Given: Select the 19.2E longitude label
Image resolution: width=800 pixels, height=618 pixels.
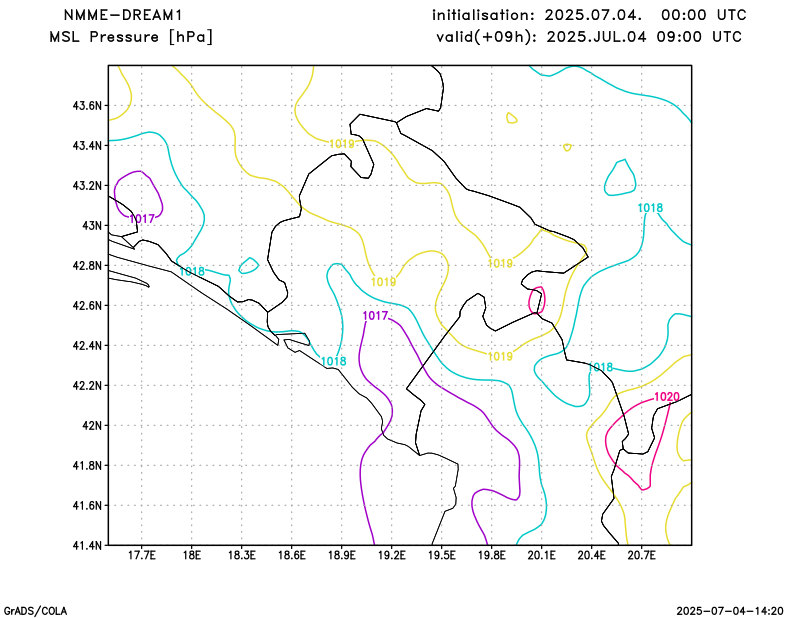Looking at the screenshot, I should click(x=391, y=555).
